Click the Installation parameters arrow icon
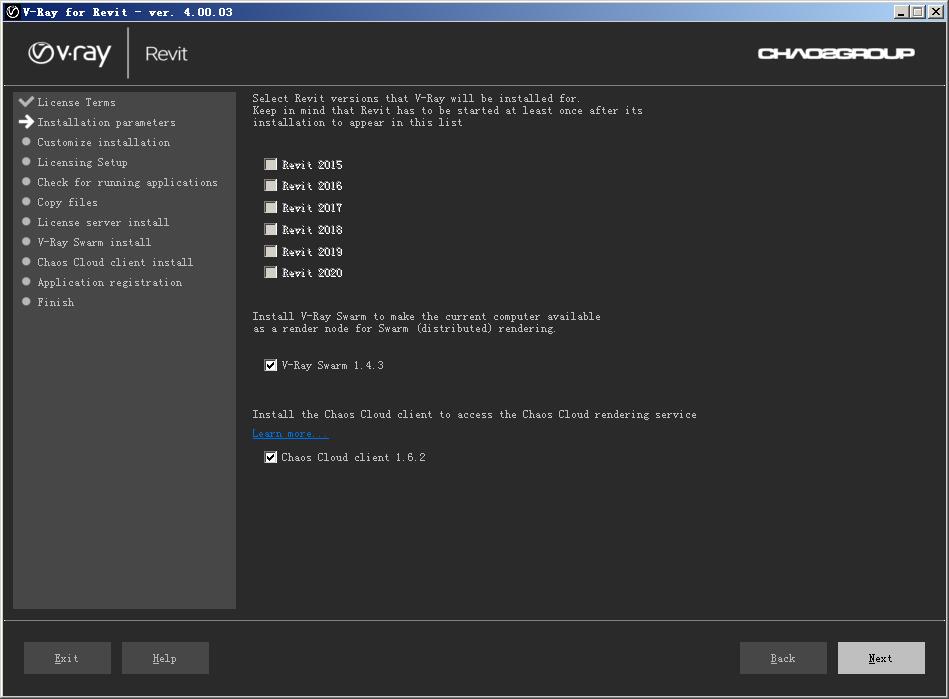The width and height of the screenshot is (949, 699). (x=26, y=122)
